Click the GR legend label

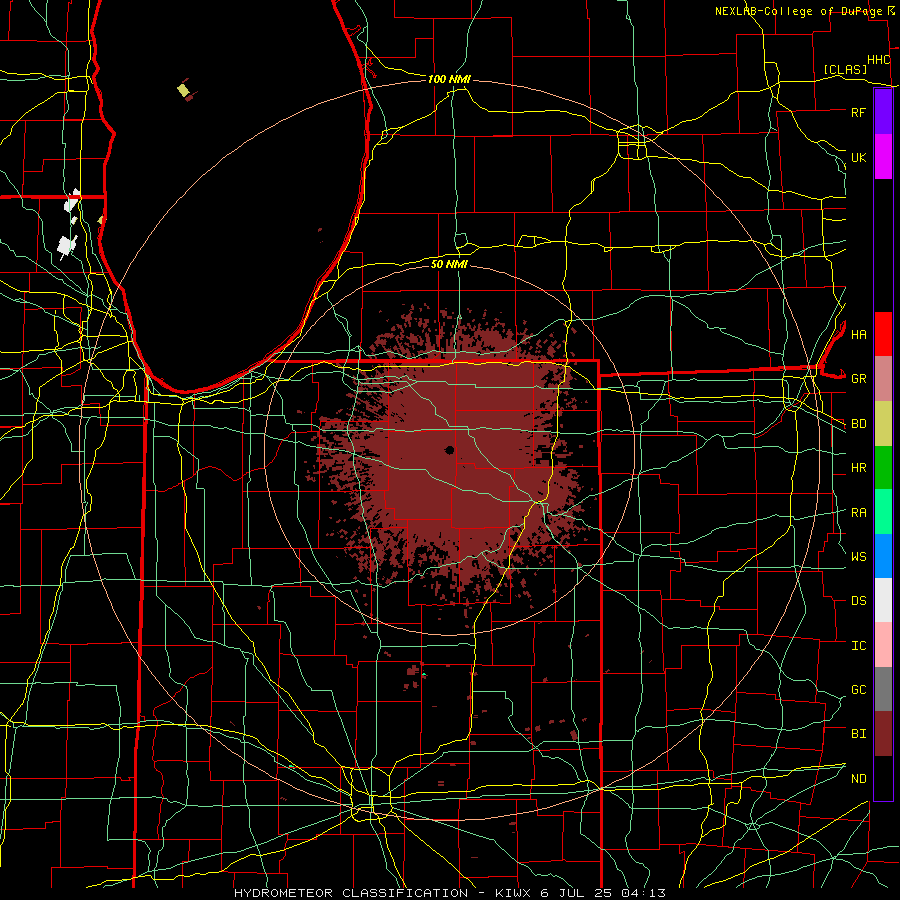point(858,379)
